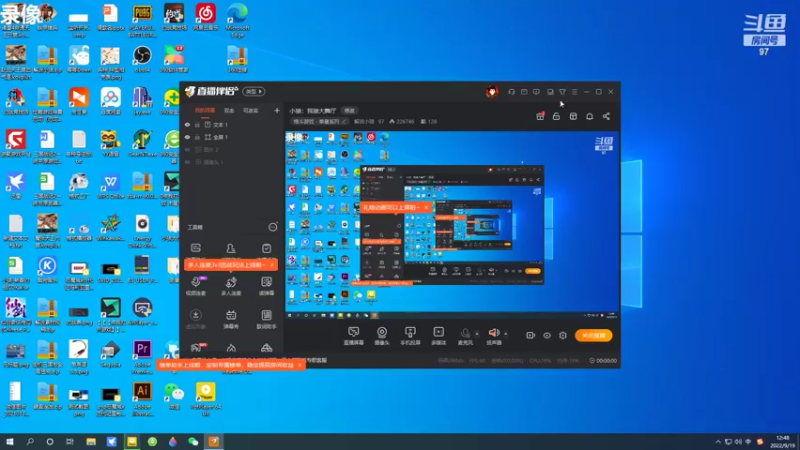Open 歌词助手 tool in toolbox
The height and width of the screenshot is (450, 800).
[x=266, y=319]
